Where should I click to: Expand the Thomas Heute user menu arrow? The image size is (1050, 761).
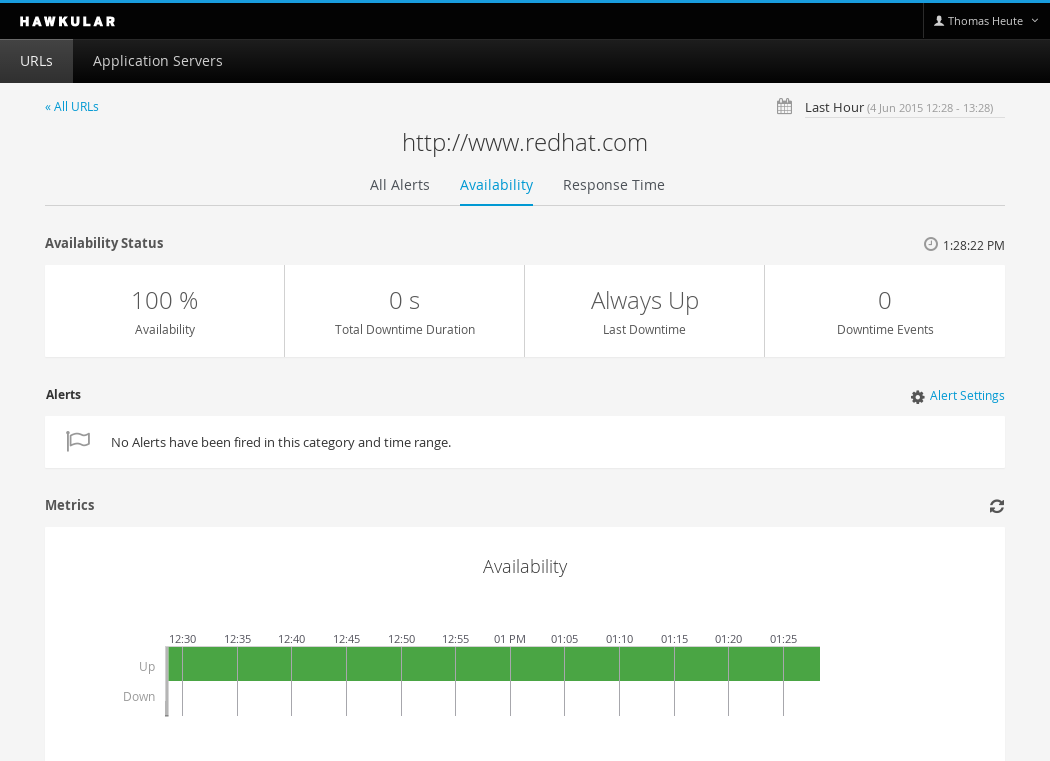tap(1035, 21)
